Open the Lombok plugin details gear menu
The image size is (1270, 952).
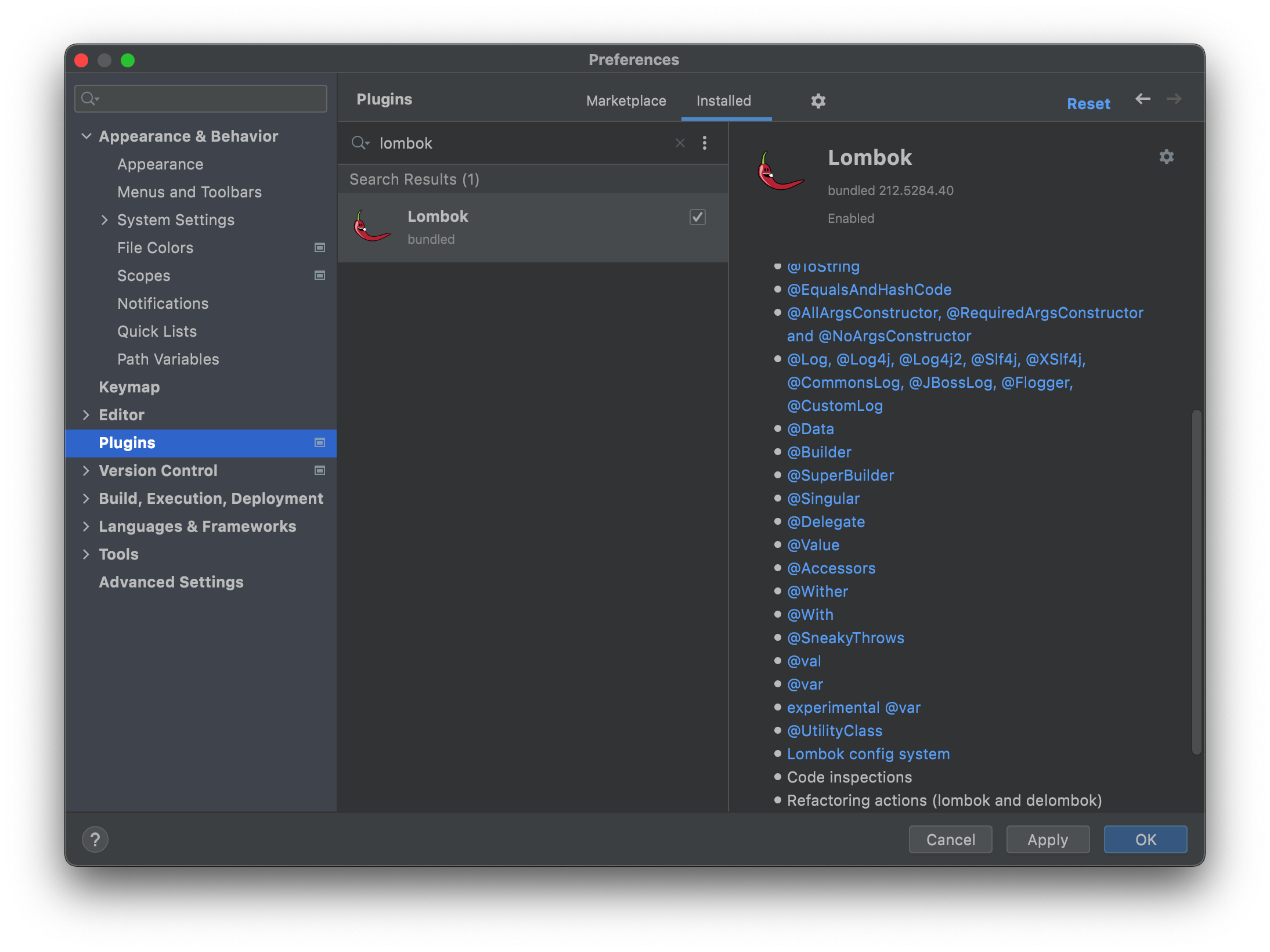1166,157
